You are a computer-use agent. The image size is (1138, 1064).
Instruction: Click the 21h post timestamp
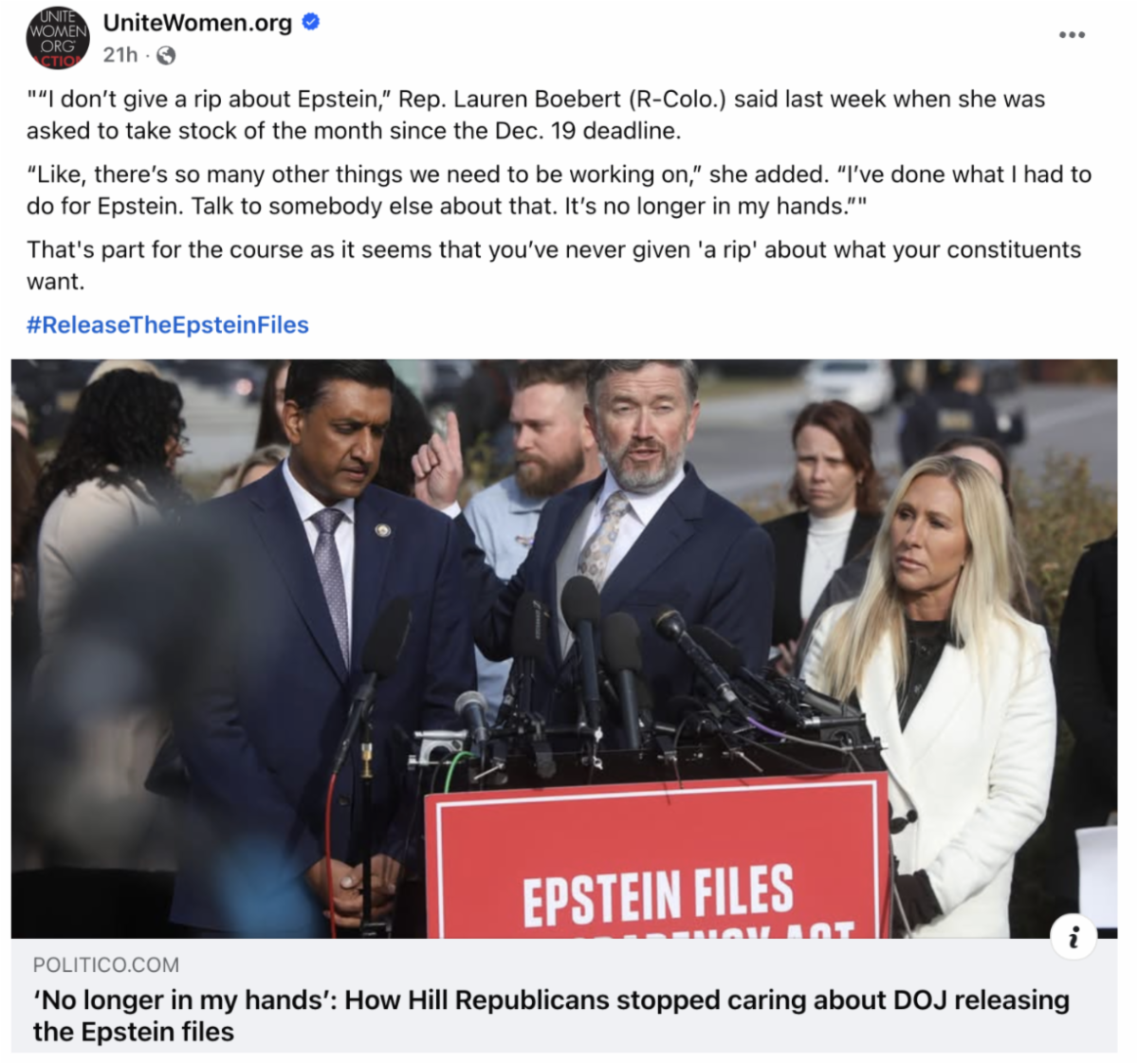coord(120,55)
